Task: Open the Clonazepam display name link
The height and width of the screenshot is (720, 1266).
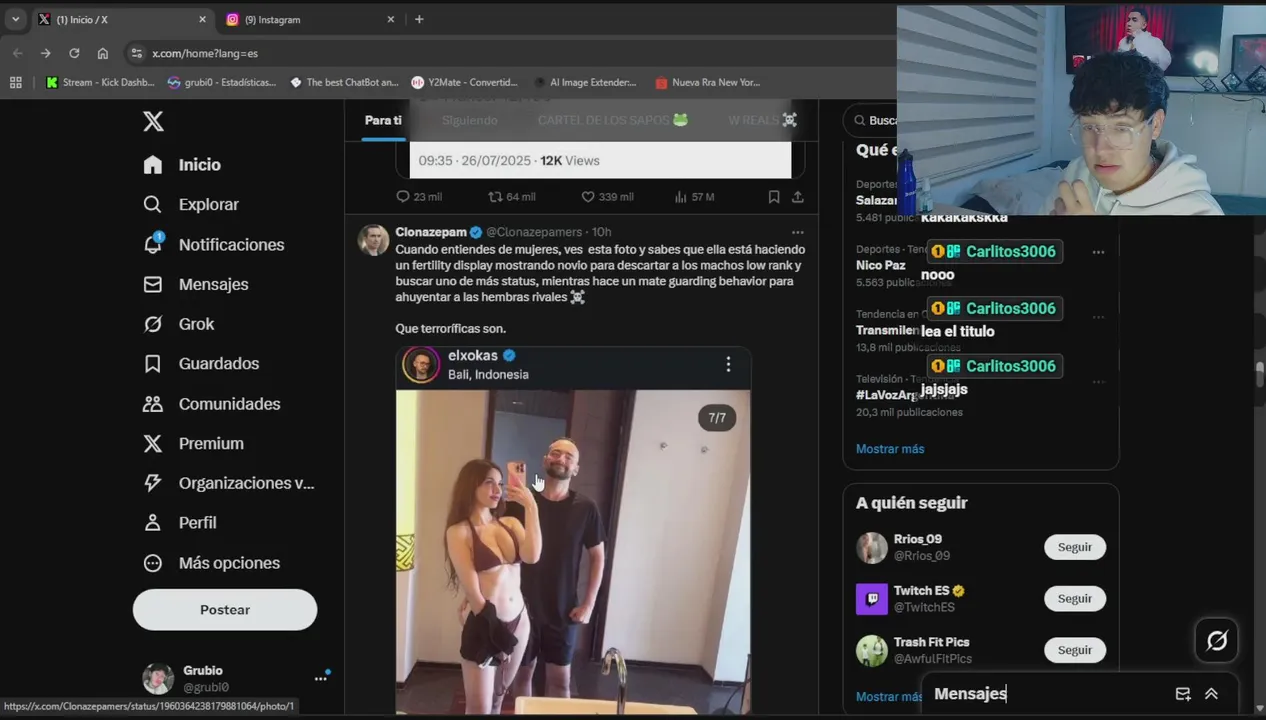Action: click(x=431, y=232)
